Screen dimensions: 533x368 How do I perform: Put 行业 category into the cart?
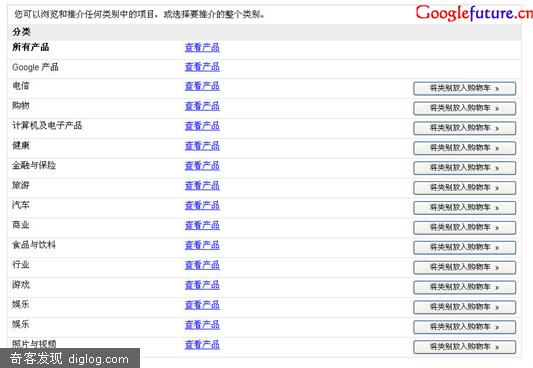[x=464, y=267]
